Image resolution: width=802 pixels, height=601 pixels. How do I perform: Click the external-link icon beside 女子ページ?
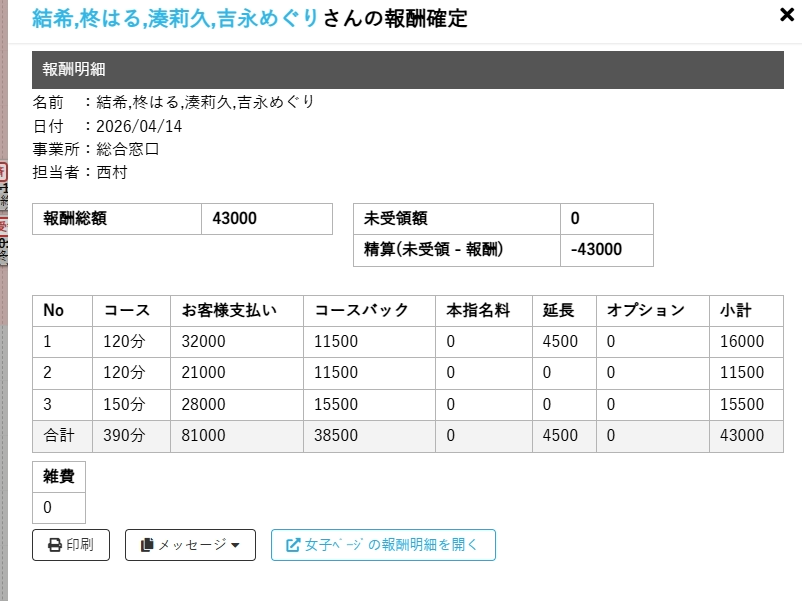[293, 545]
